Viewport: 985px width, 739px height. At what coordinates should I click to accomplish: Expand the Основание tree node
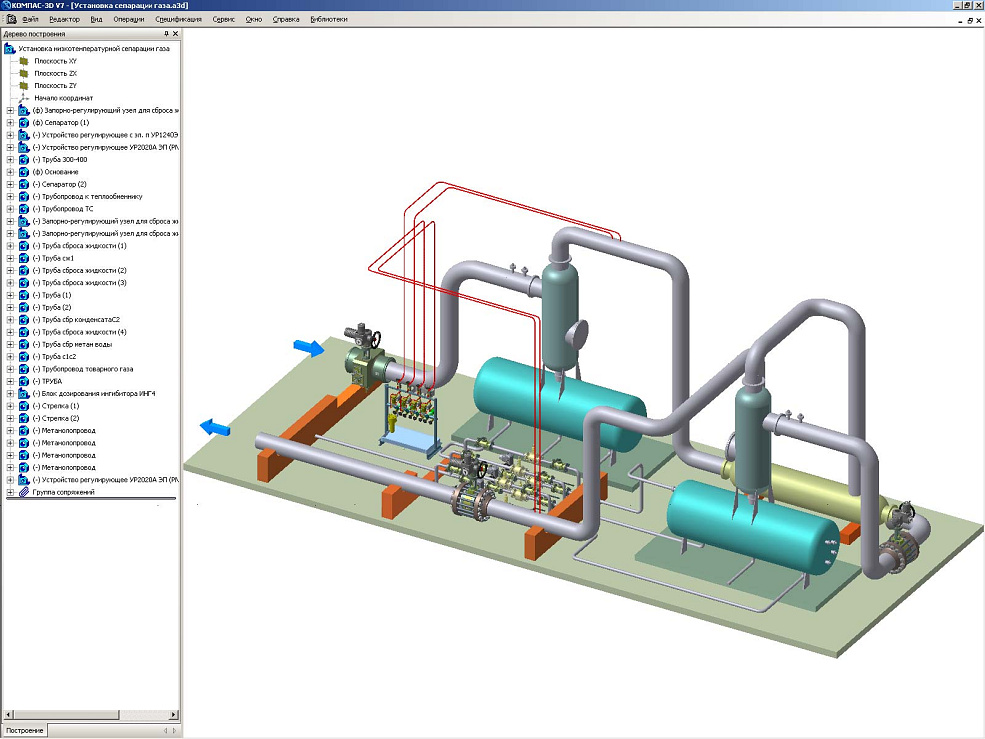coord(10,172)
